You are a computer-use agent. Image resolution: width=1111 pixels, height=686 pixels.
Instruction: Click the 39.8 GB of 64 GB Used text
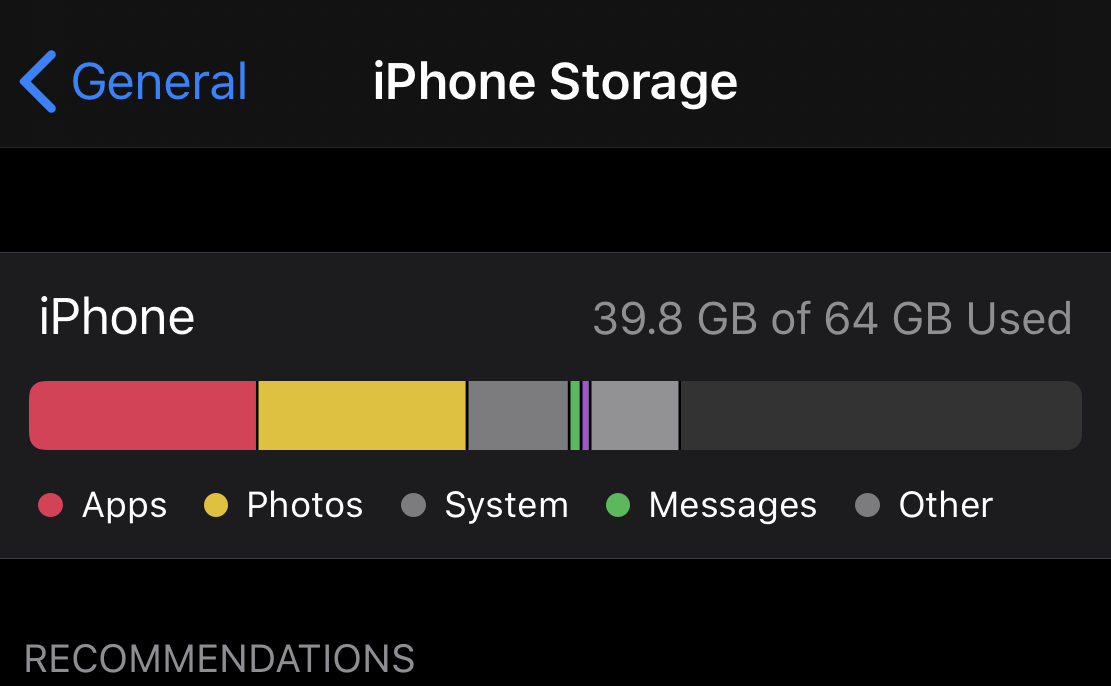pos(832,319)
